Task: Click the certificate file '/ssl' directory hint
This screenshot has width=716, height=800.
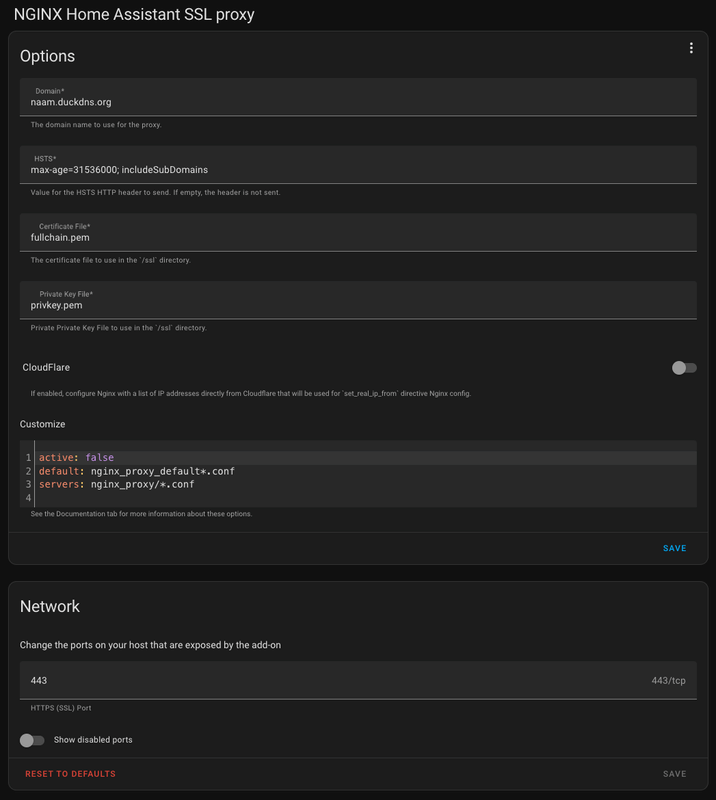Action: [111, 260]
